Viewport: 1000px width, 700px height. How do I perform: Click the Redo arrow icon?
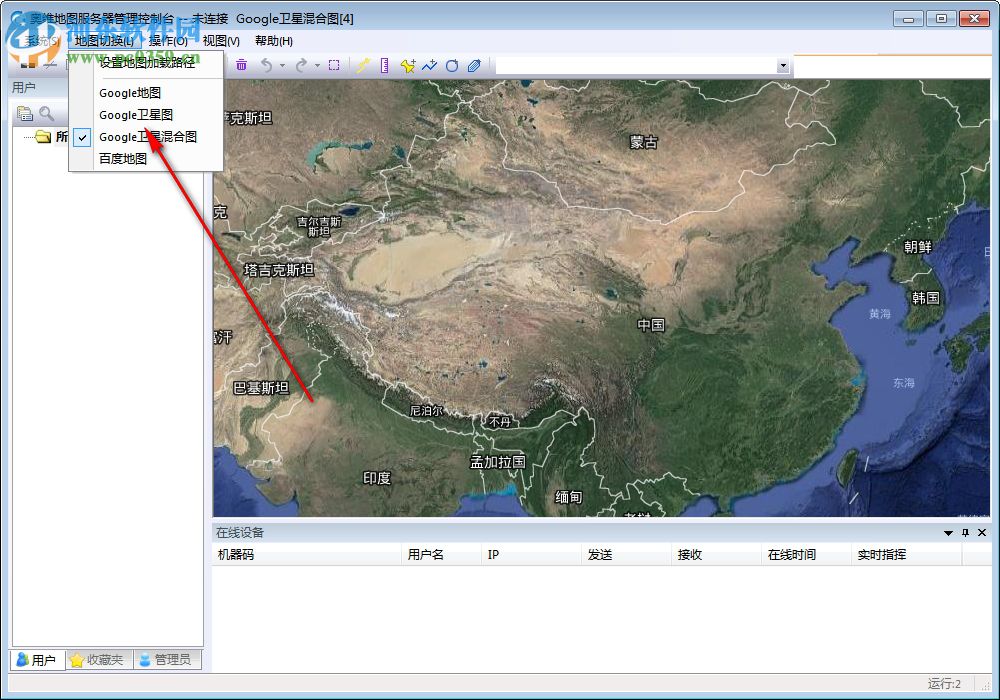pos(301,65)
